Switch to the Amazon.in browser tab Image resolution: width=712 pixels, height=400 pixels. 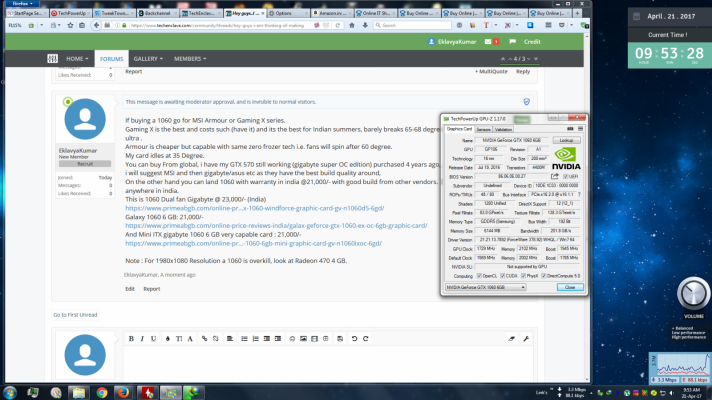click(x=332, y=13)
